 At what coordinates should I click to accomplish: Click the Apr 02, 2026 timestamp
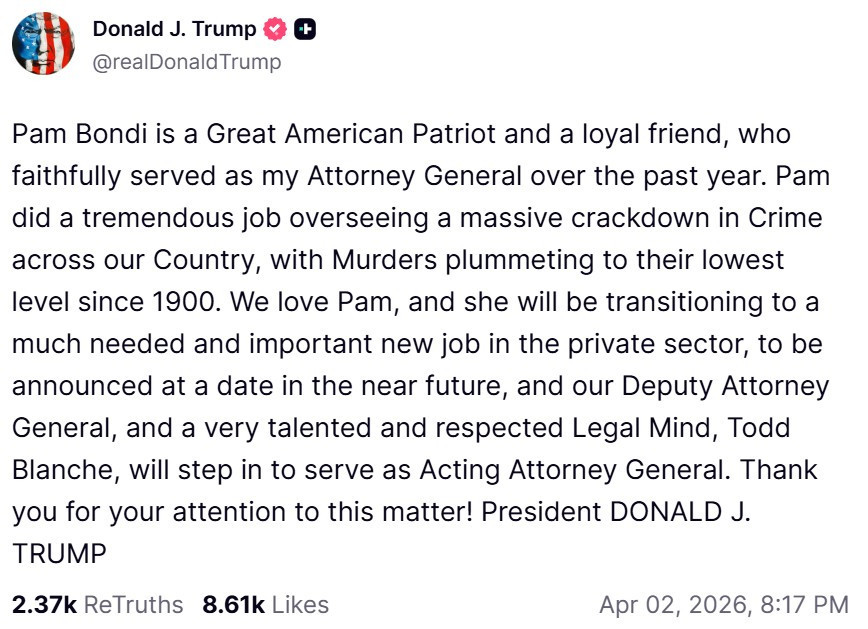(723, 605)
